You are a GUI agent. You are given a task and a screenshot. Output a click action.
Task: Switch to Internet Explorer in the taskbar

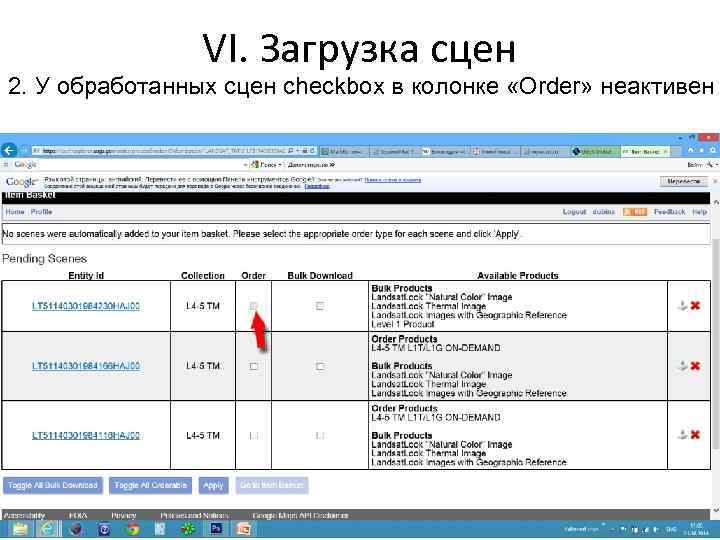tap(48, 529)
